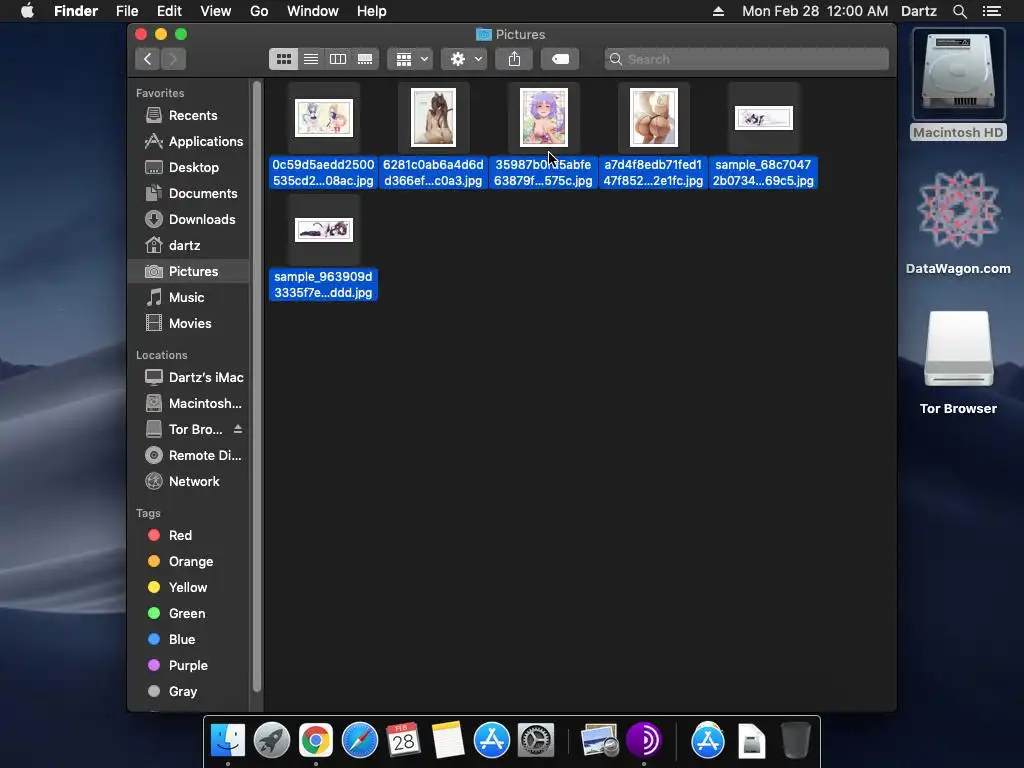Viewport: 1024px width, 768px height.
Task: Open the Desktop sidebar folder
Action: [x=189, y=167]
